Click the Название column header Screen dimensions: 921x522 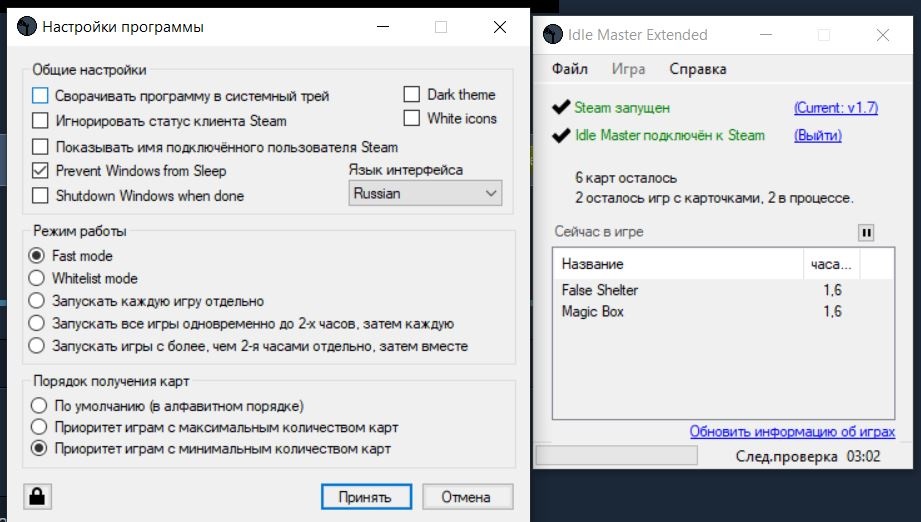tap(678, 264)
